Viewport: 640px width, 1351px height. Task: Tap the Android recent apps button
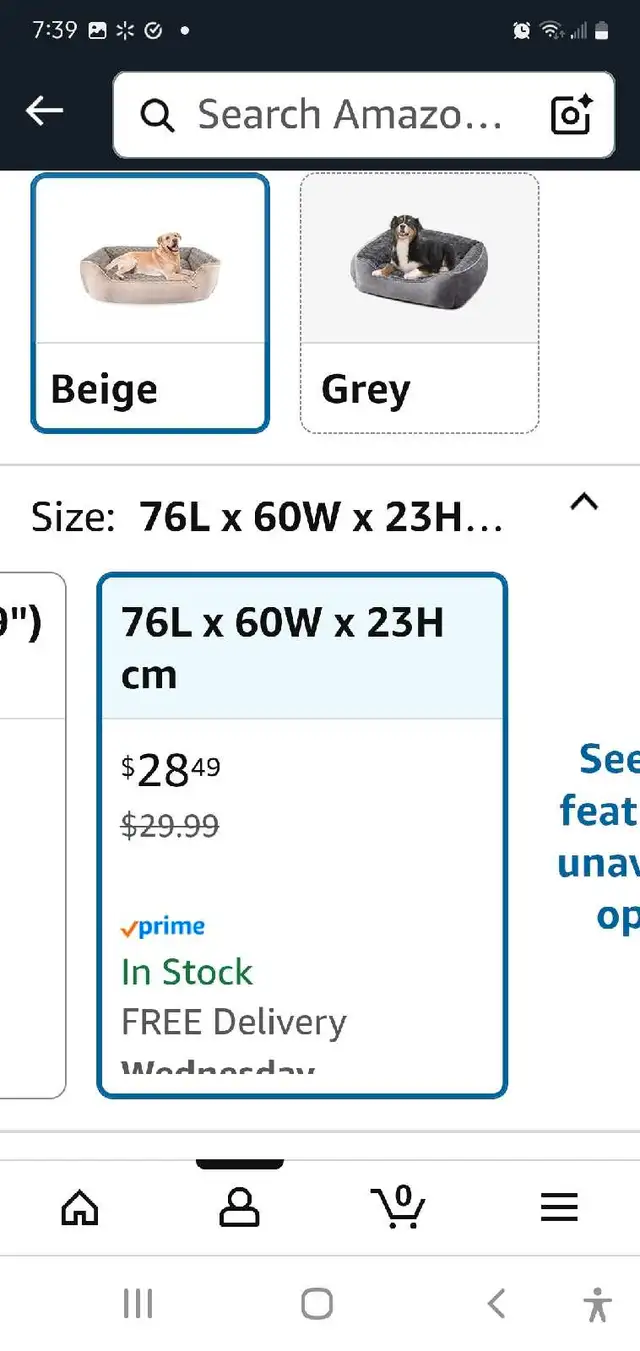(137, 1304)
